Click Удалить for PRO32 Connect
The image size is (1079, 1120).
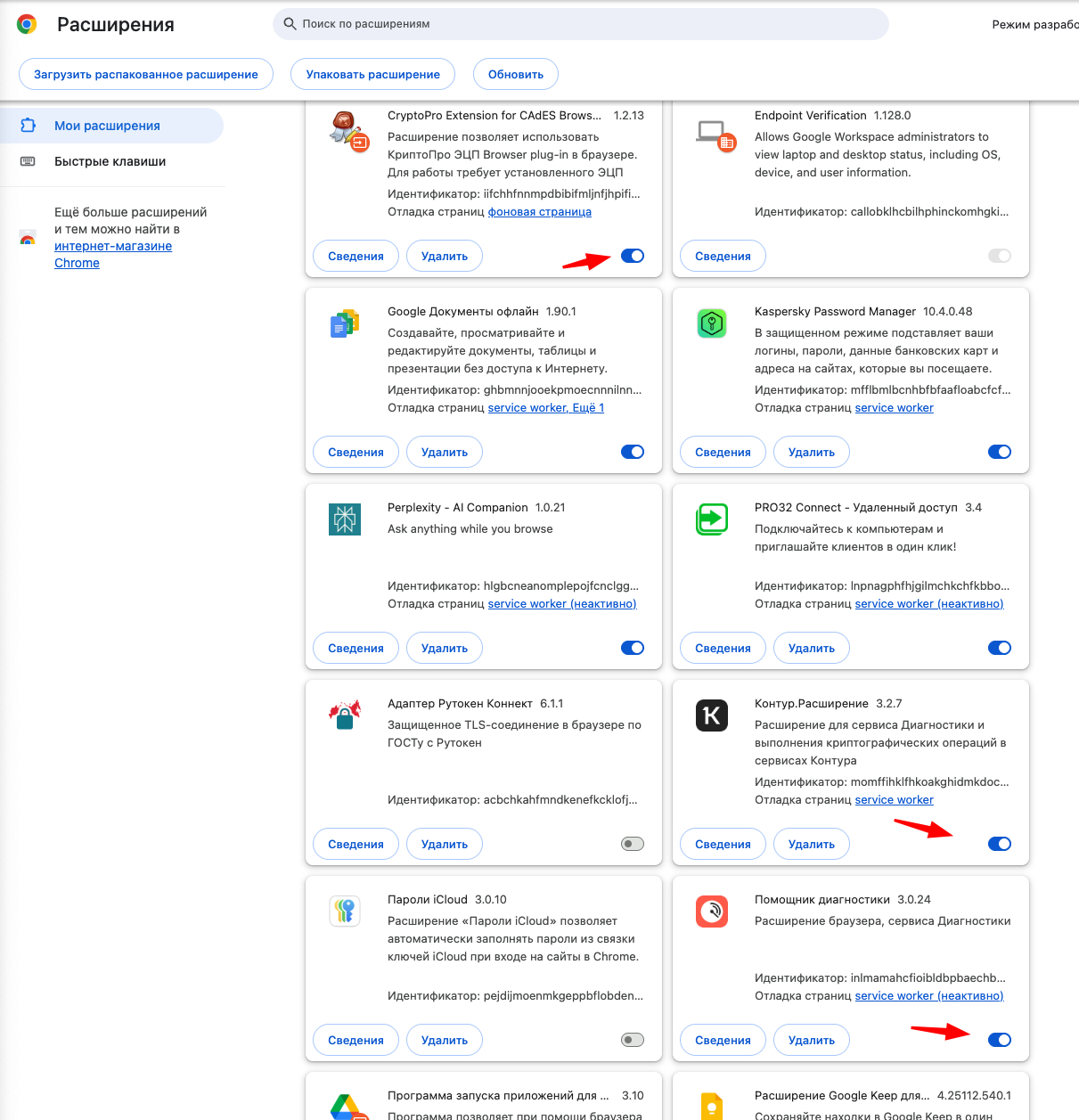coord(812,648)
